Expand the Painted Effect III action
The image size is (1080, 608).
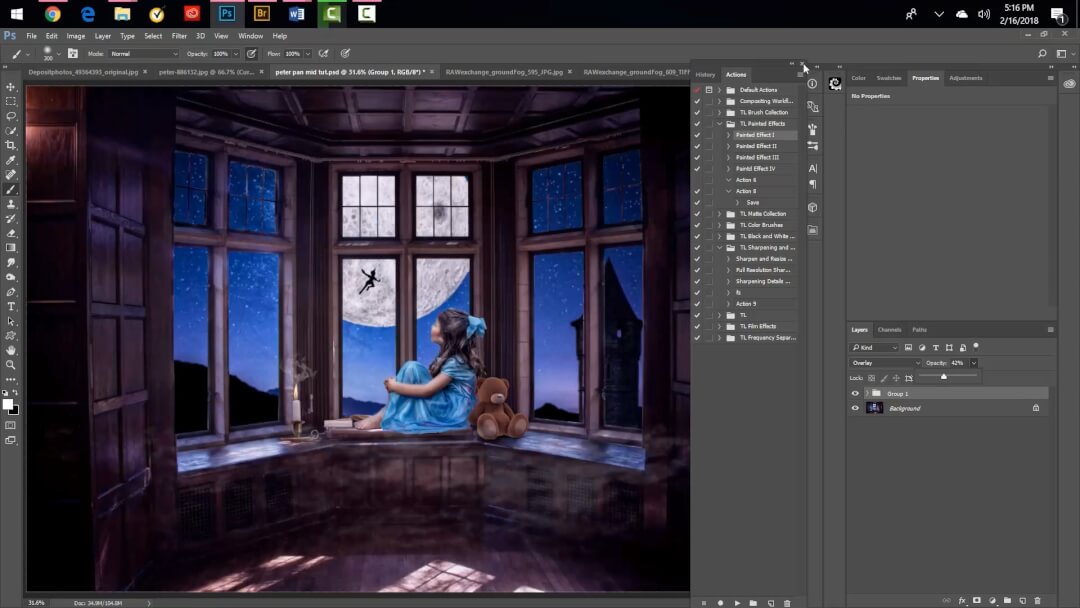pyautogui.click(x=729, y=158)
